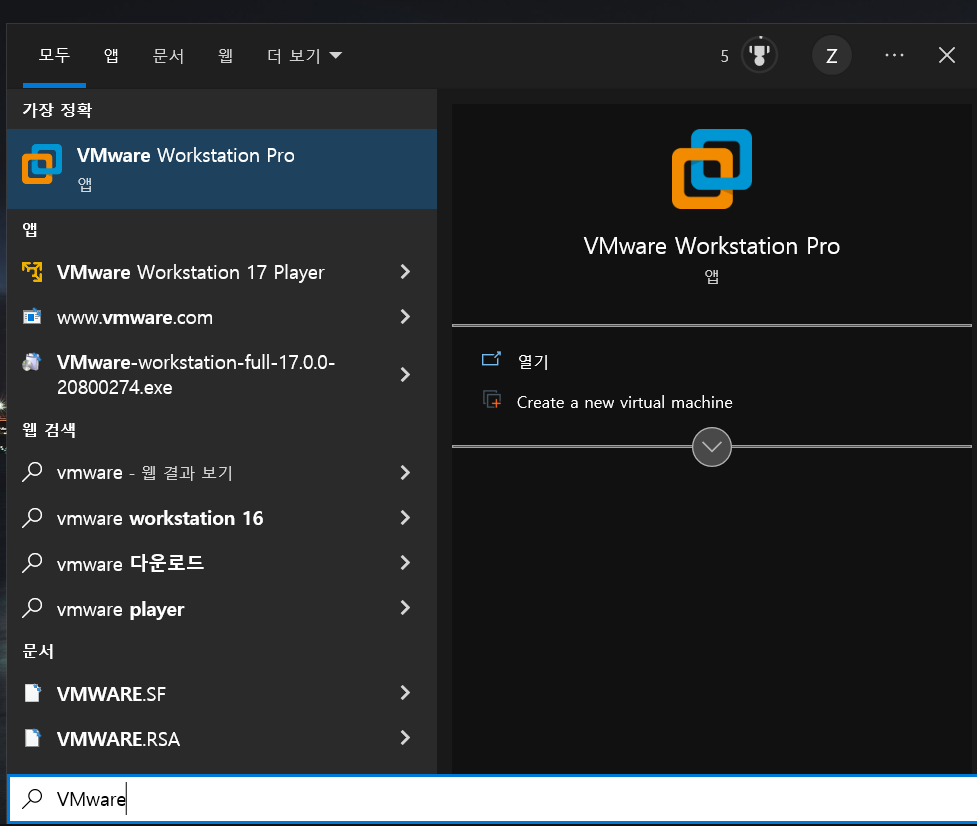This screenshot has height=826, width=977.
Task: Open the three-dot options menu
Action: point(894,55)
